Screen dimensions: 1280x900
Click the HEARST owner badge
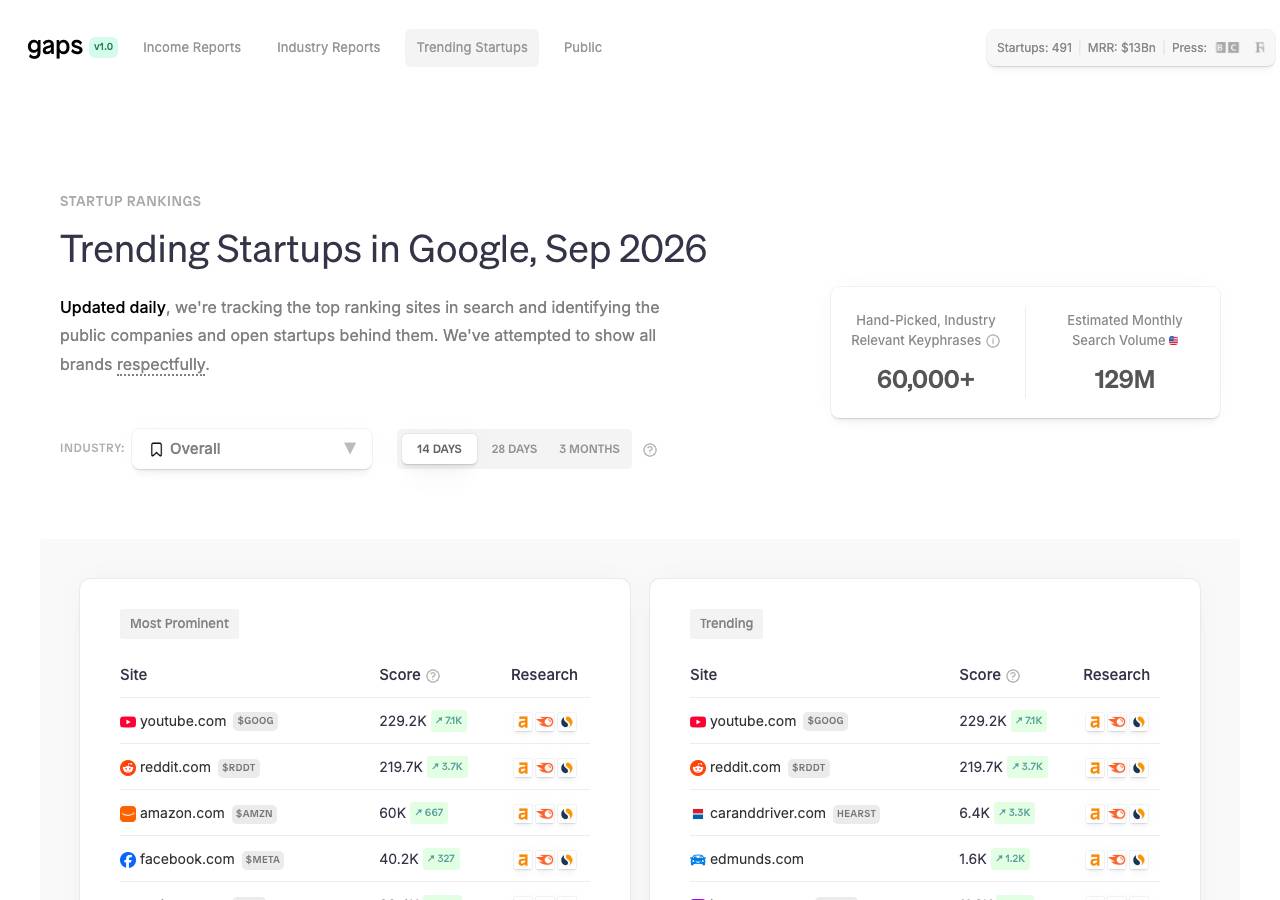point(856,814)
